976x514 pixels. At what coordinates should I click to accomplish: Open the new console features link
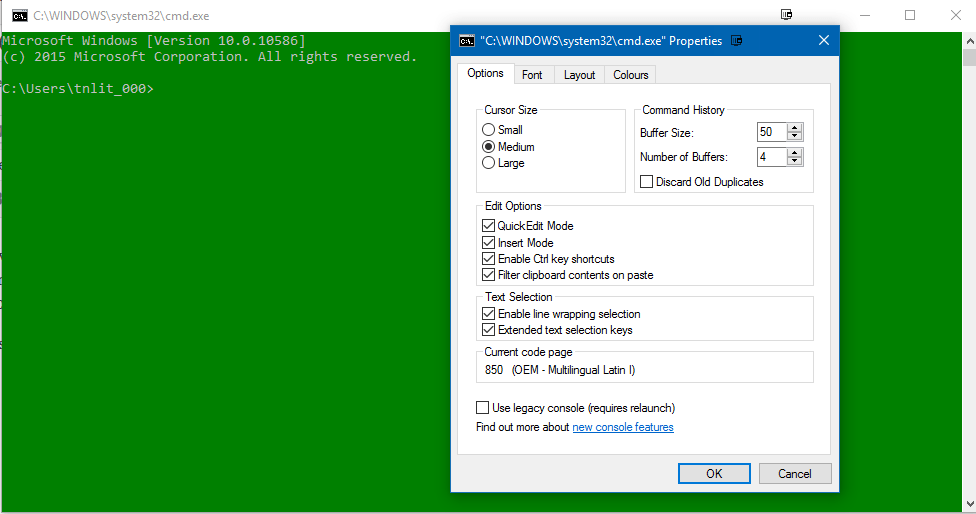[x=623, y=427]
